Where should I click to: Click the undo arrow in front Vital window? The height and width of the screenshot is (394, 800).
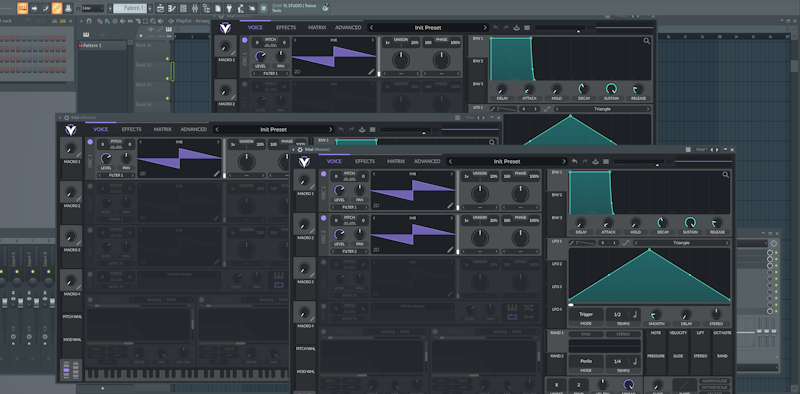point(574,161)
